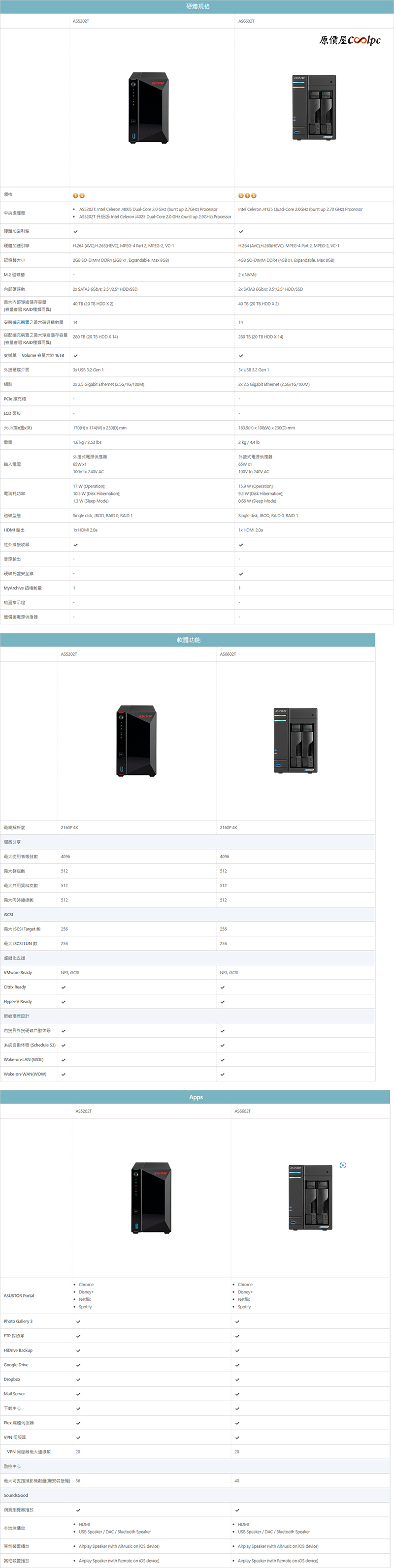The image size is (394, 1568).
Task: Click AS6602T checkmark for 硬碟托盤安全鎖
Action: pyautogui.click(x=240, y=573)
